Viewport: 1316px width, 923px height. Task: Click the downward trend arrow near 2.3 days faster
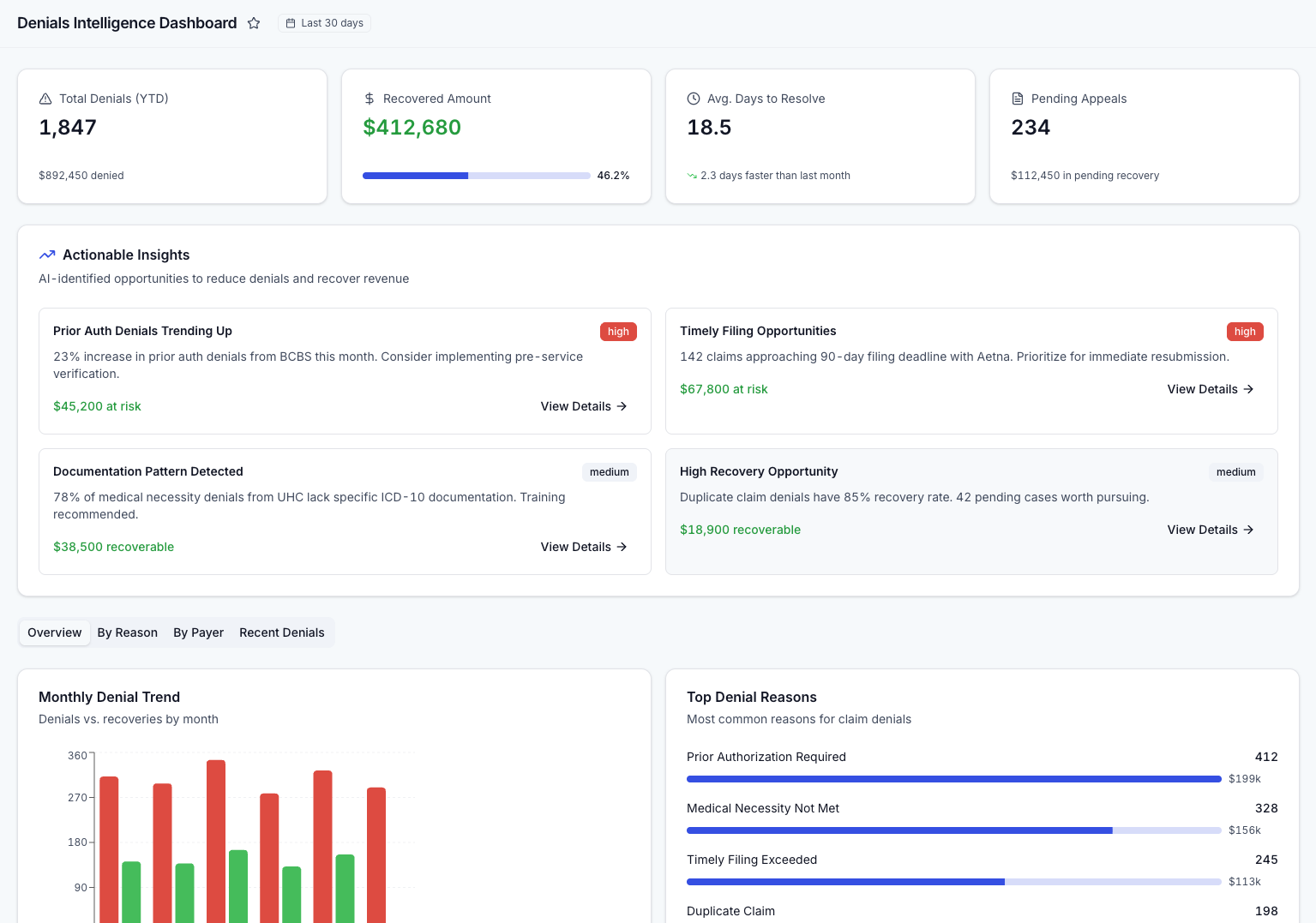point(691,175)
